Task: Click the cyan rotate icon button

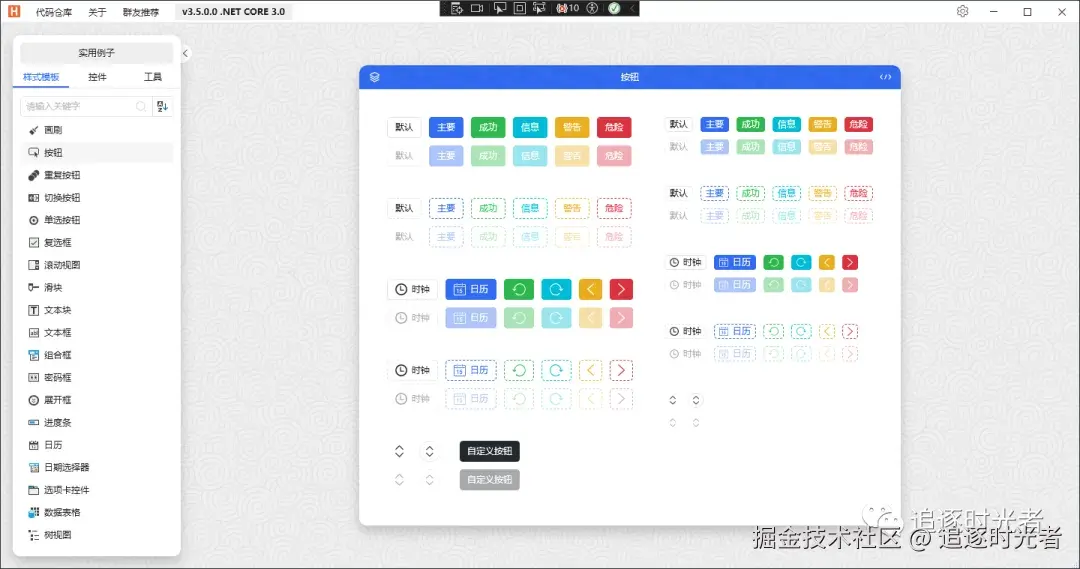Action: [x=556, y=289]
